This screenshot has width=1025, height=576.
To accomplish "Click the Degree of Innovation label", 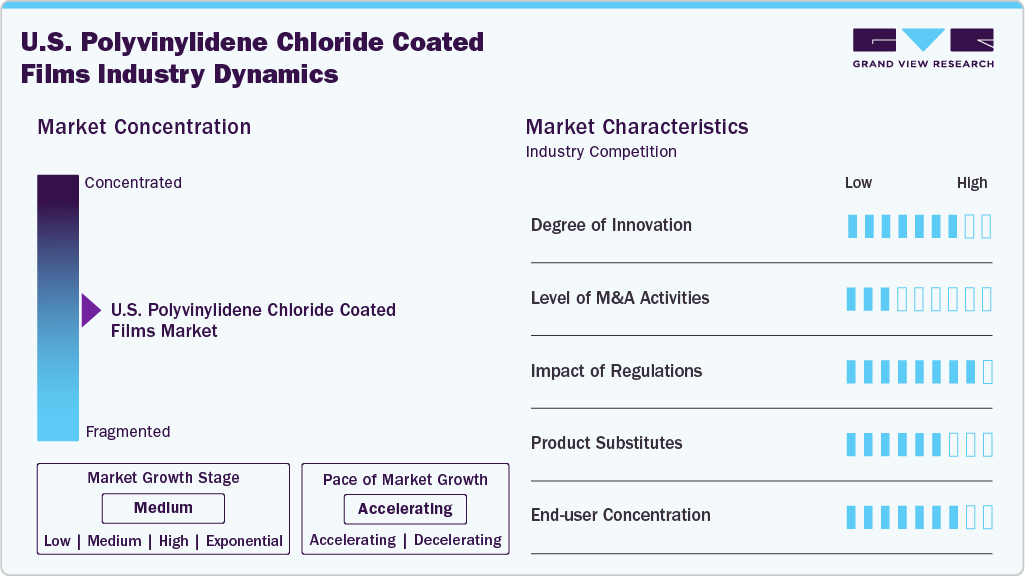I will point(611,225).
